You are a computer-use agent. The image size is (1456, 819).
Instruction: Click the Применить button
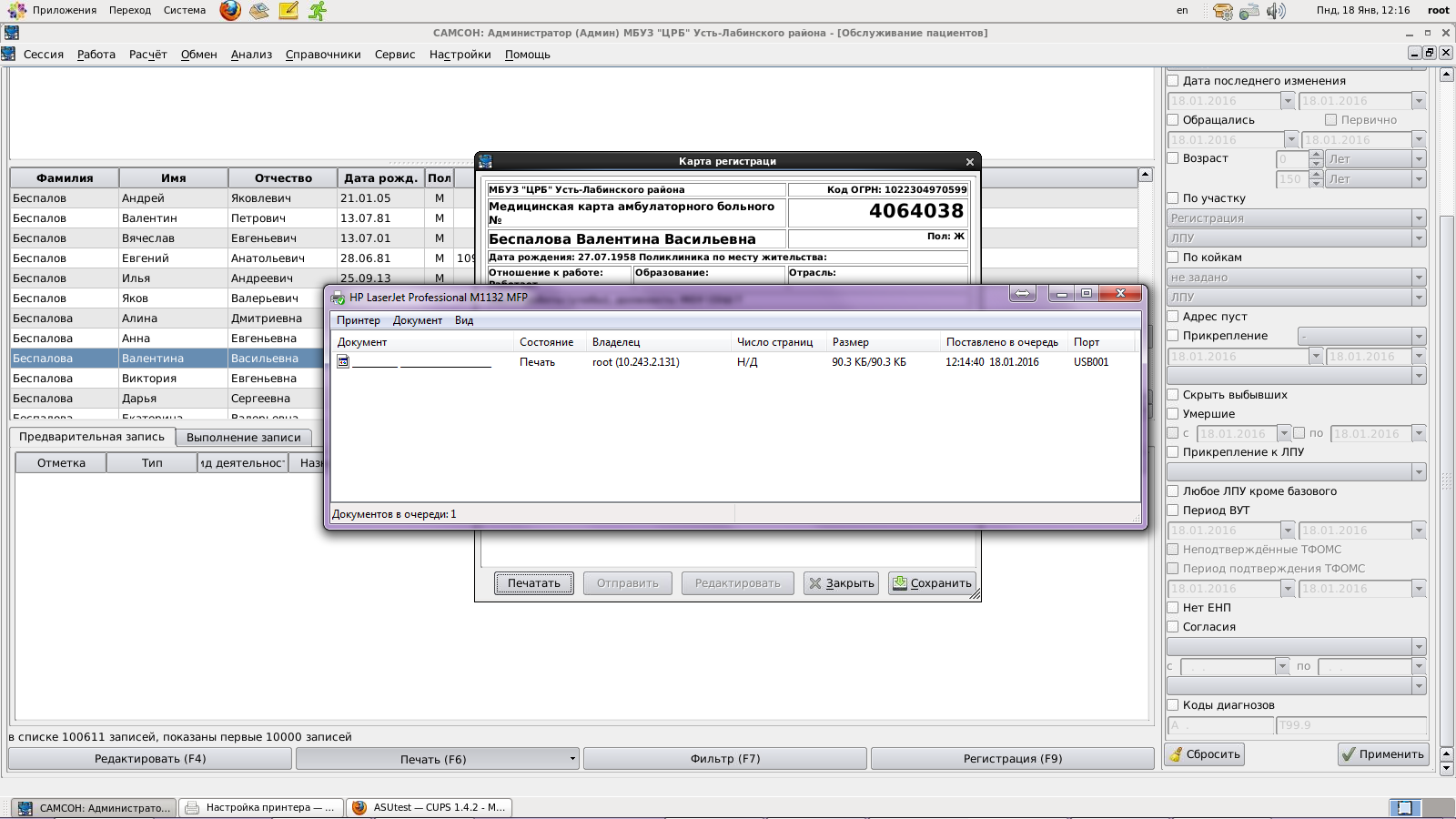pyautogui.click(x=1383, y=754)
